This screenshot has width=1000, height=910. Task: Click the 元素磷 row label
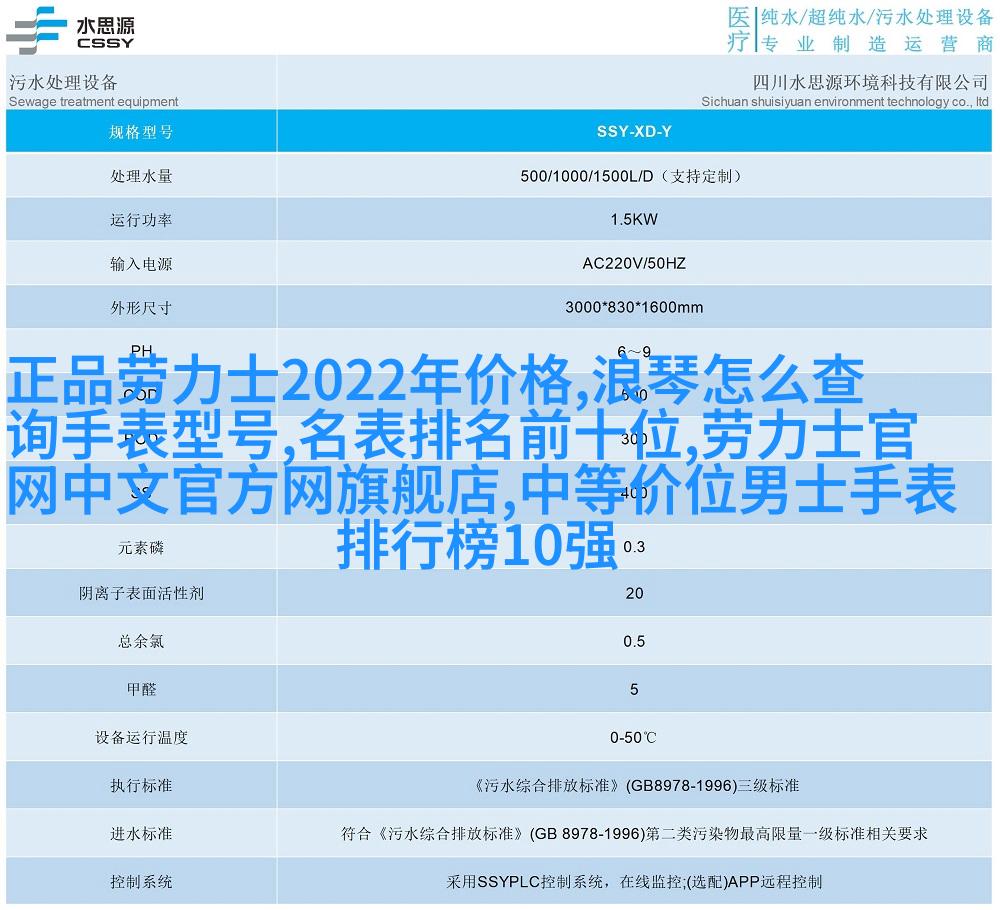tap(141, 548)
